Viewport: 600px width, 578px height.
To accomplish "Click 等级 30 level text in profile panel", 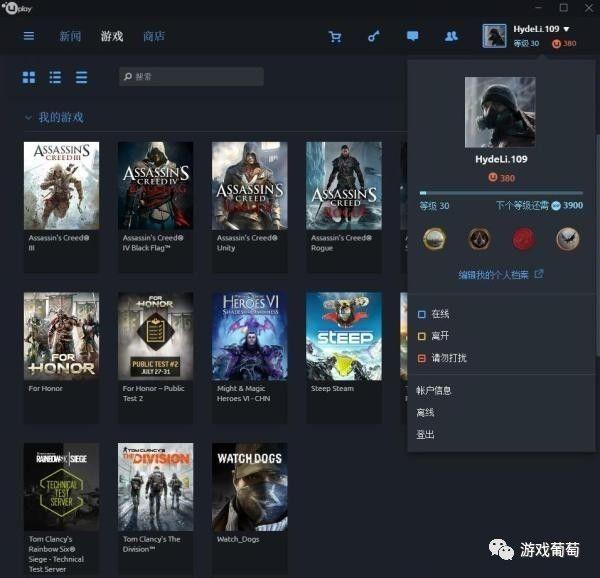I will [434, 206].
